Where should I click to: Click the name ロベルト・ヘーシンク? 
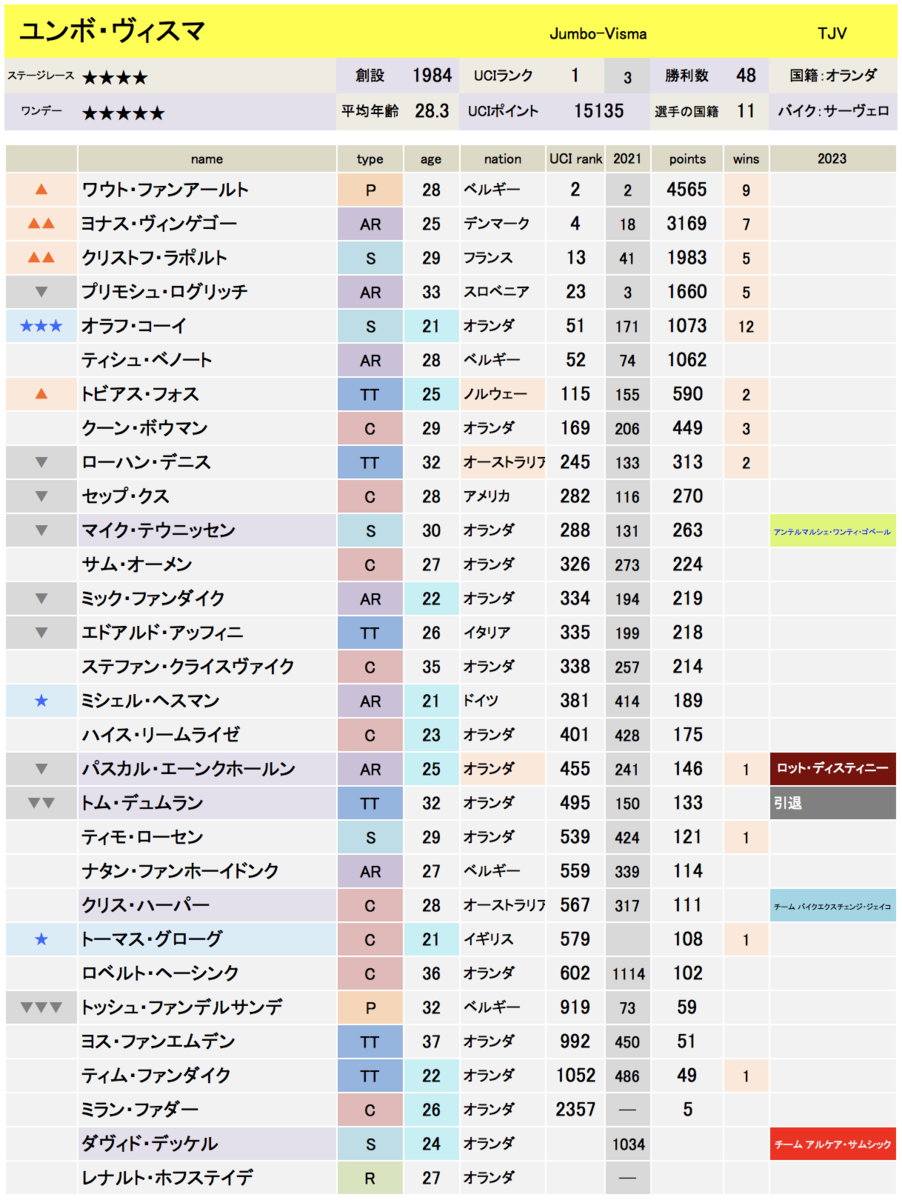(160, 973)
